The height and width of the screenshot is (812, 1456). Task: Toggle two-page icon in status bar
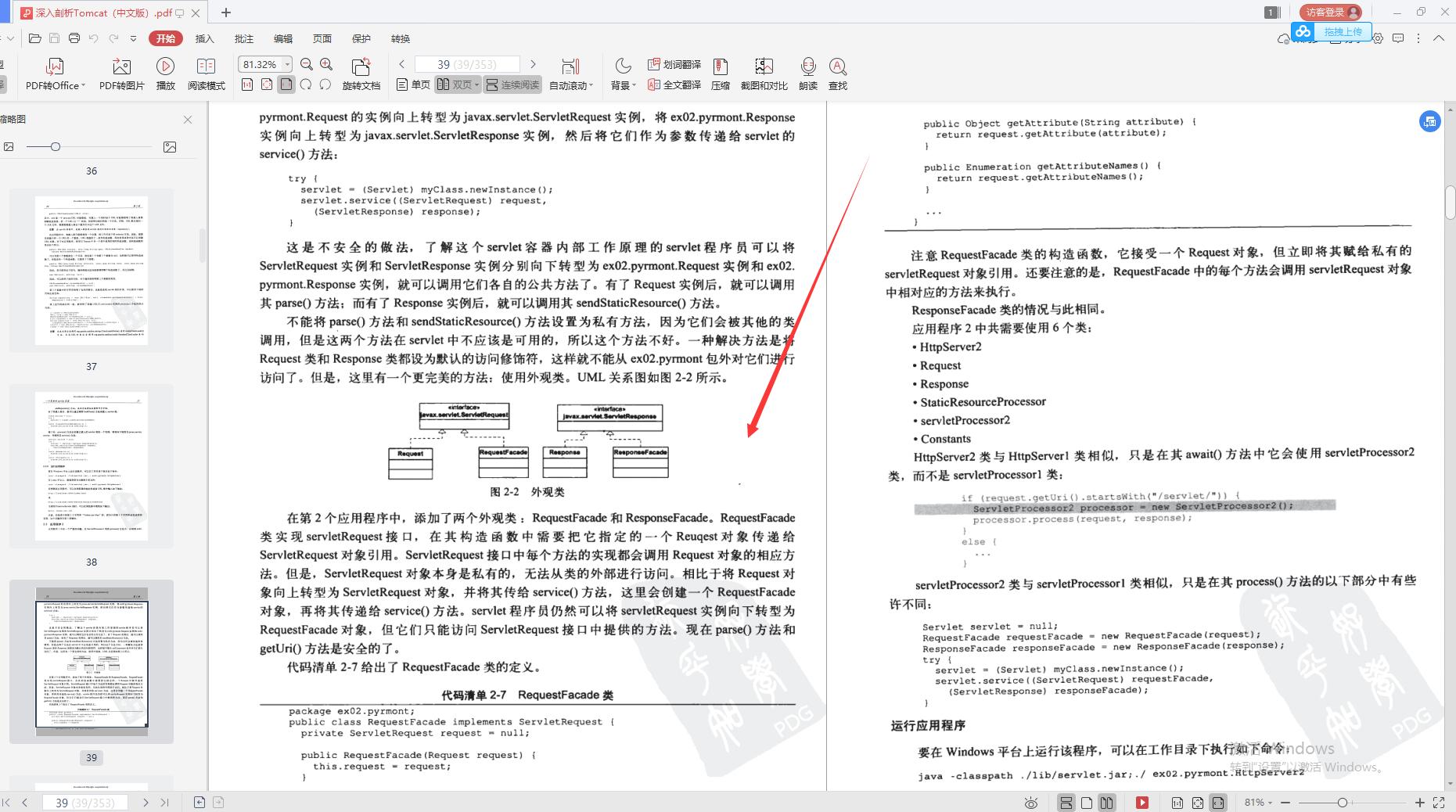(1106, 803)
